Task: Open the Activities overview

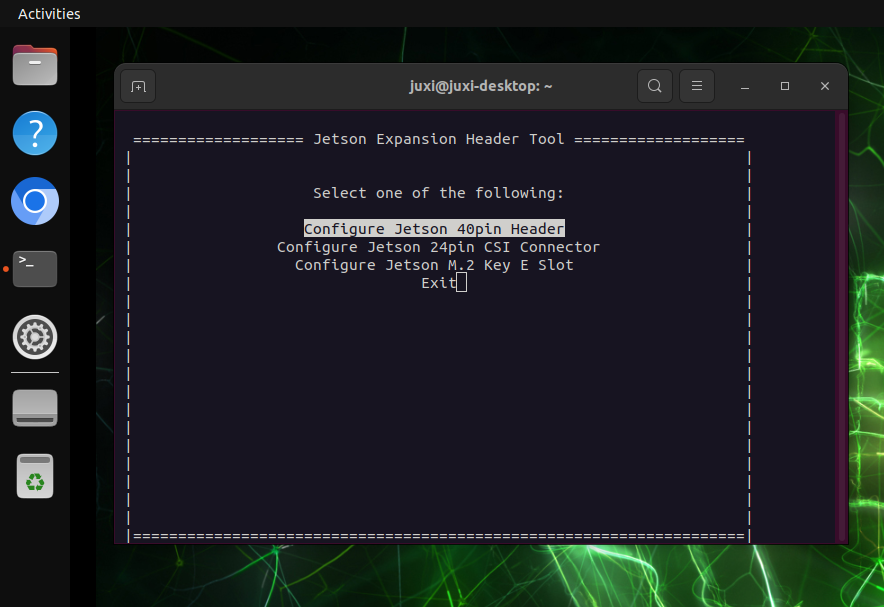Action: (x=49, y=14)
